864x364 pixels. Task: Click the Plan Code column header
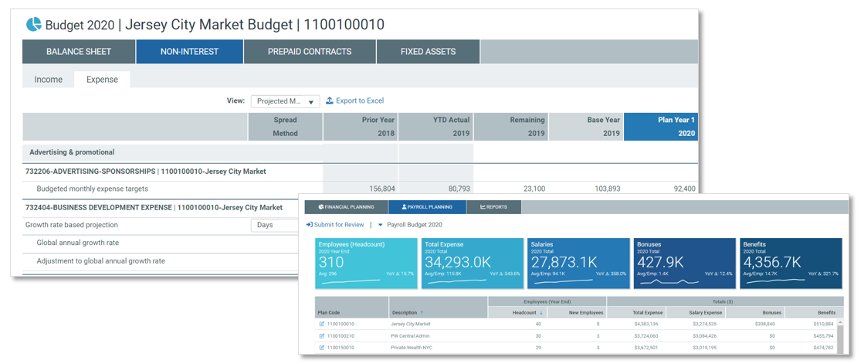352,307
